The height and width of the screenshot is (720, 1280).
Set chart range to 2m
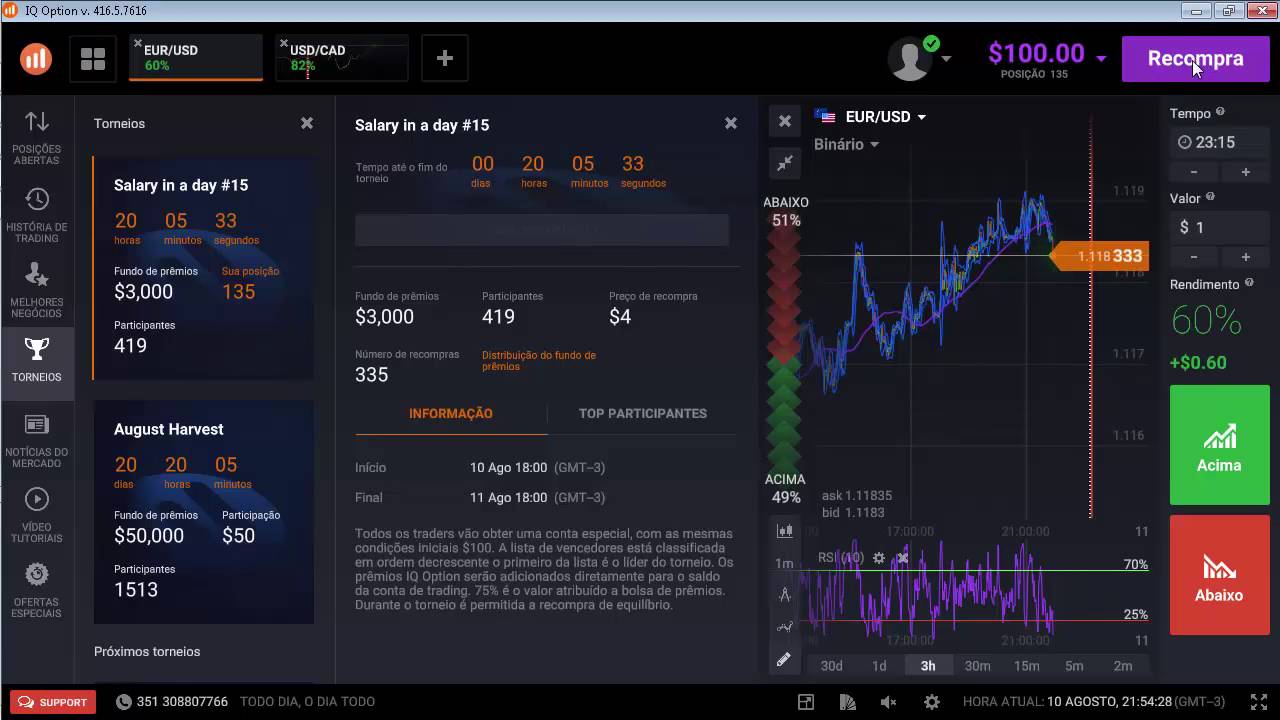click(x=1123, y=666)
